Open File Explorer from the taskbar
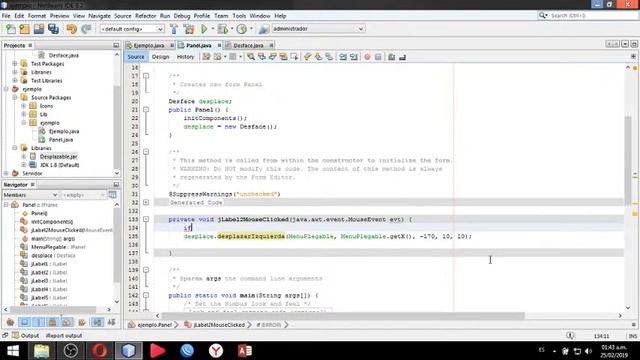 42,351
